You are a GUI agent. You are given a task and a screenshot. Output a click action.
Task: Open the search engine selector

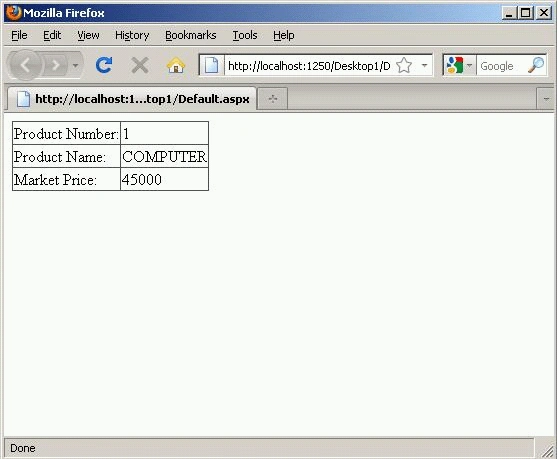(x=460, y=65)
